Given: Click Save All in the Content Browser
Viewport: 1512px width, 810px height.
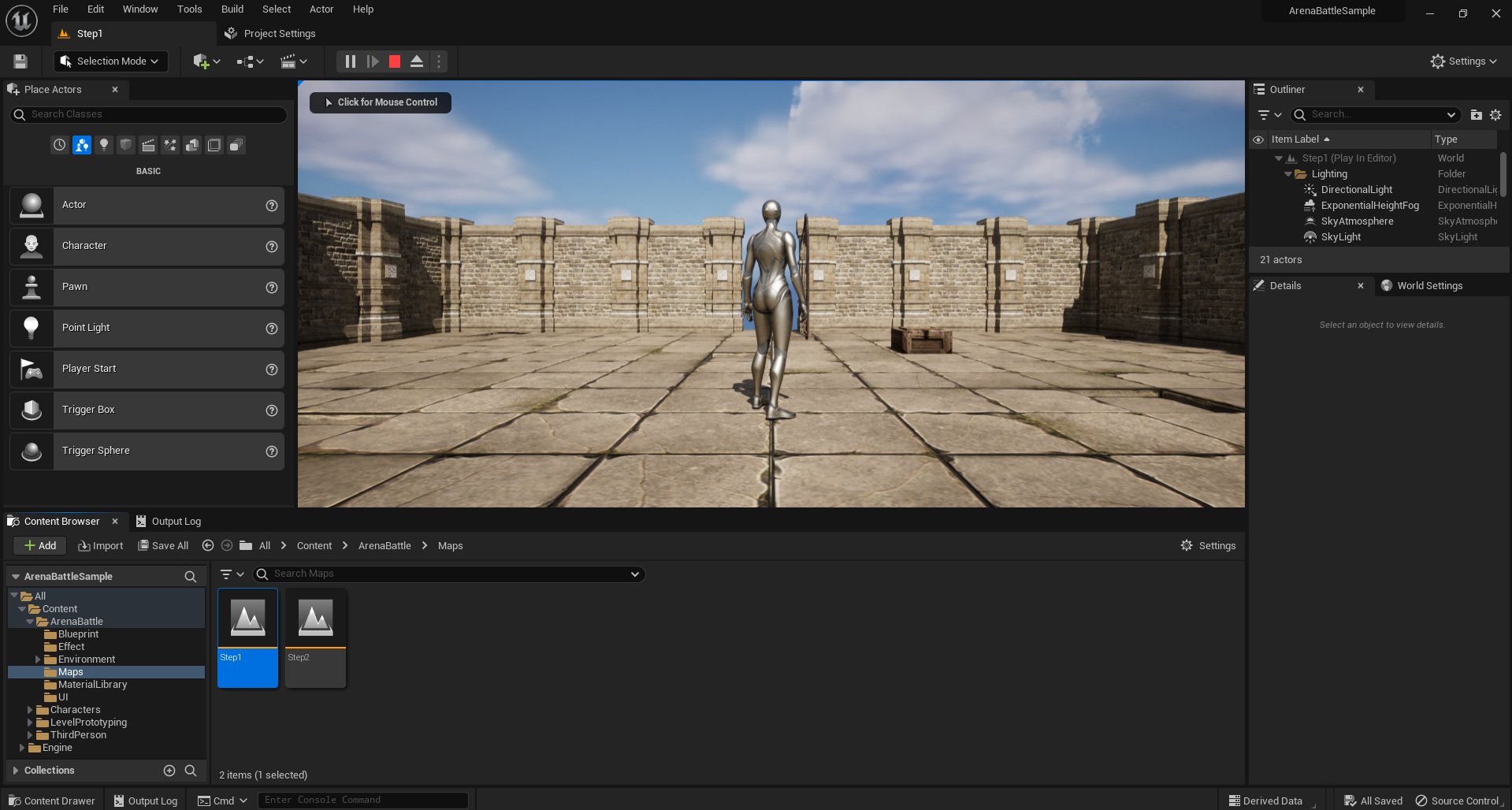Looking at the screenshot, I should pos(163,546).
